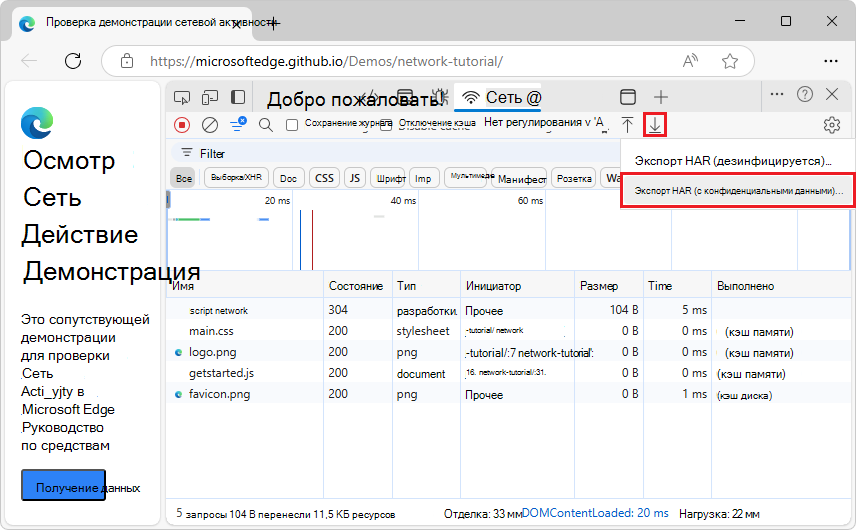This screenshot has height=530, width=856.
Task: Select the script network request row
Action: [x=508, y=310]
